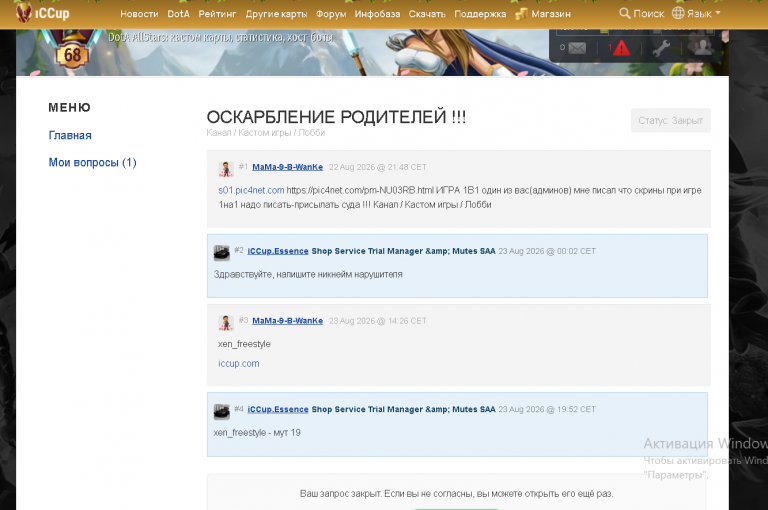Open MaMa-9-B-WanKe profile link in post #1
Viewport: 768px width, 510px height.
(288, 167)
